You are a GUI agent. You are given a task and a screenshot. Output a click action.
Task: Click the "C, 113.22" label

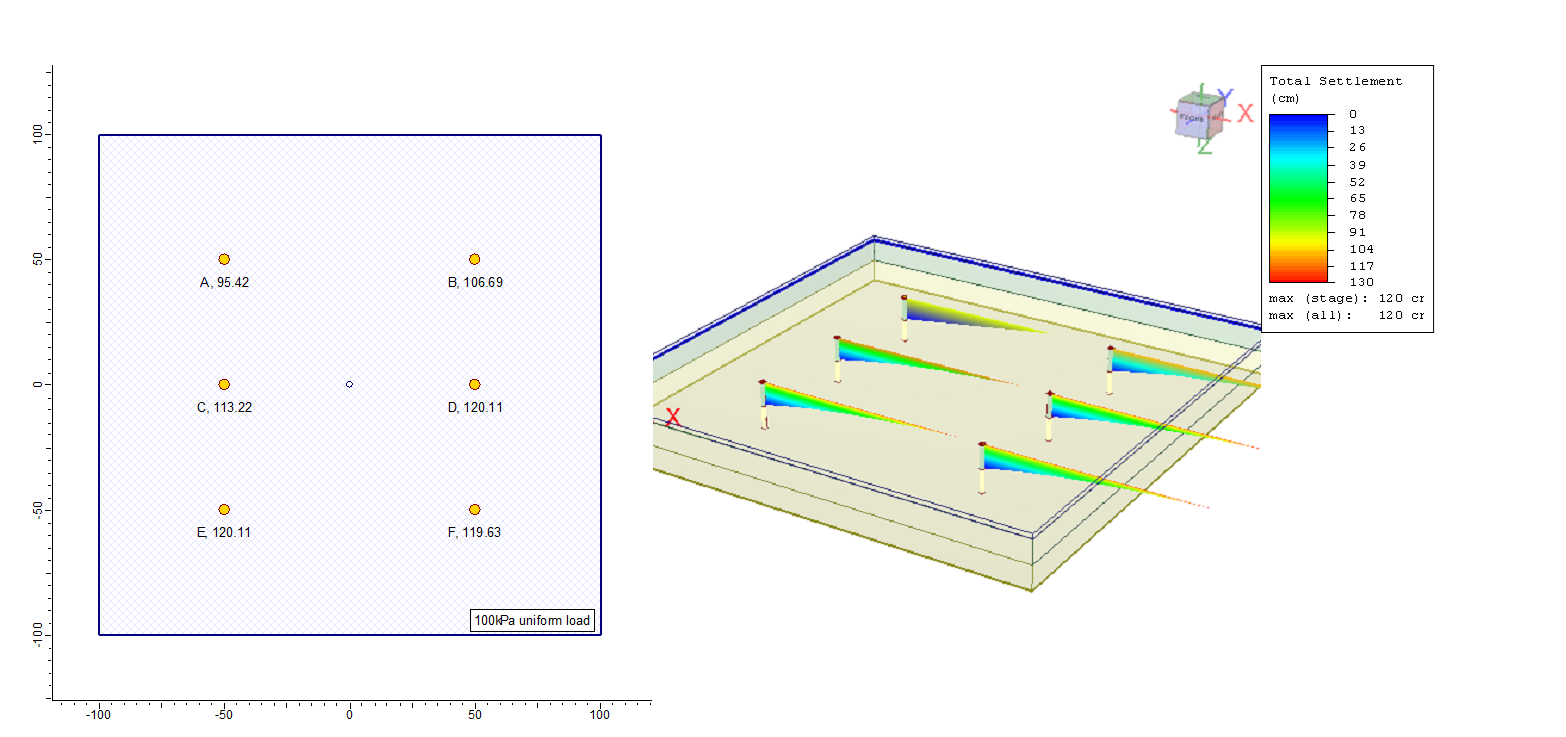(223, 408)
